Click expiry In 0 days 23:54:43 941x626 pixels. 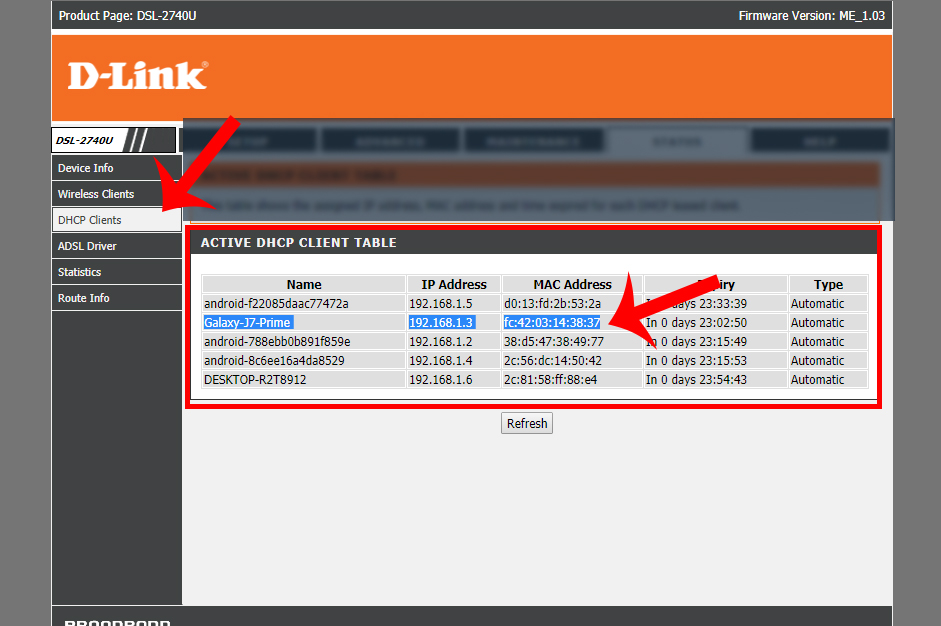[x=696, y=380]
